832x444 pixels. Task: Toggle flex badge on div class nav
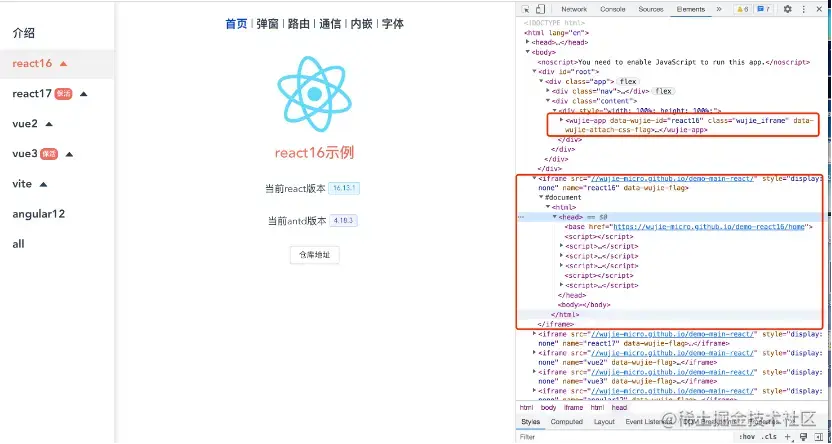(663, 91)
